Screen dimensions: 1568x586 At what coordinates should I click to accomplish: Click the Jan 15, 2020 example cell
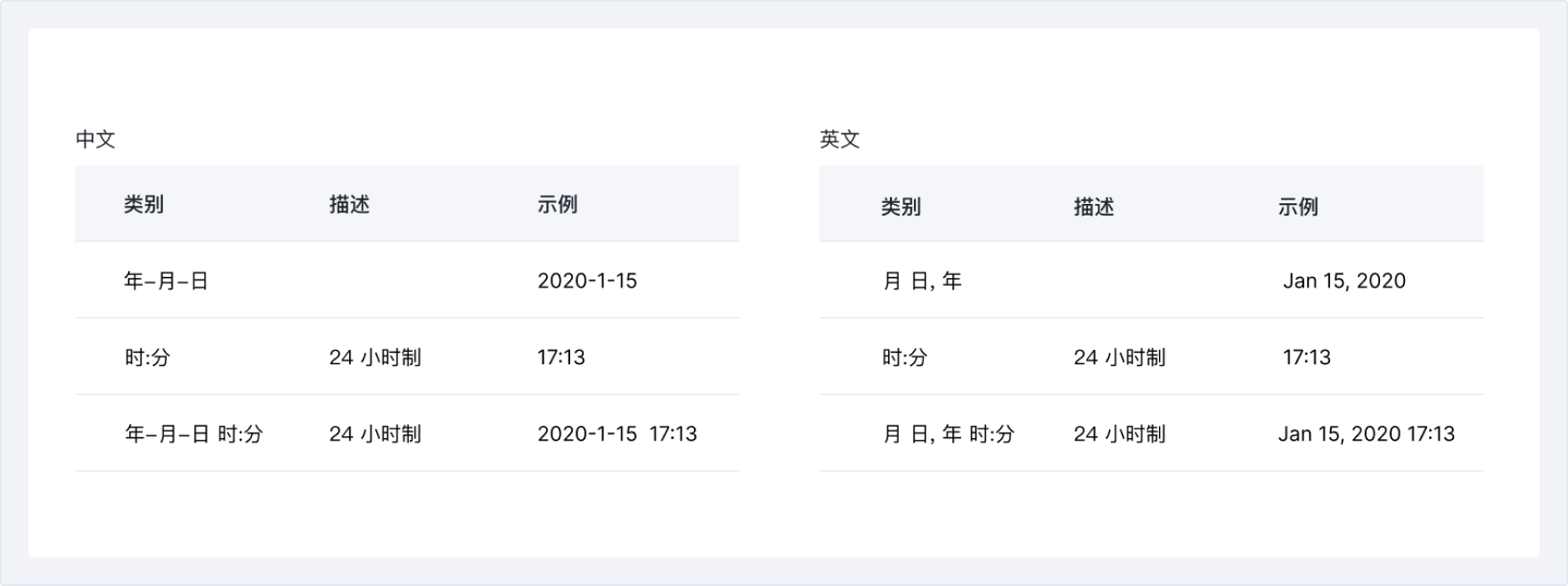1343,281
